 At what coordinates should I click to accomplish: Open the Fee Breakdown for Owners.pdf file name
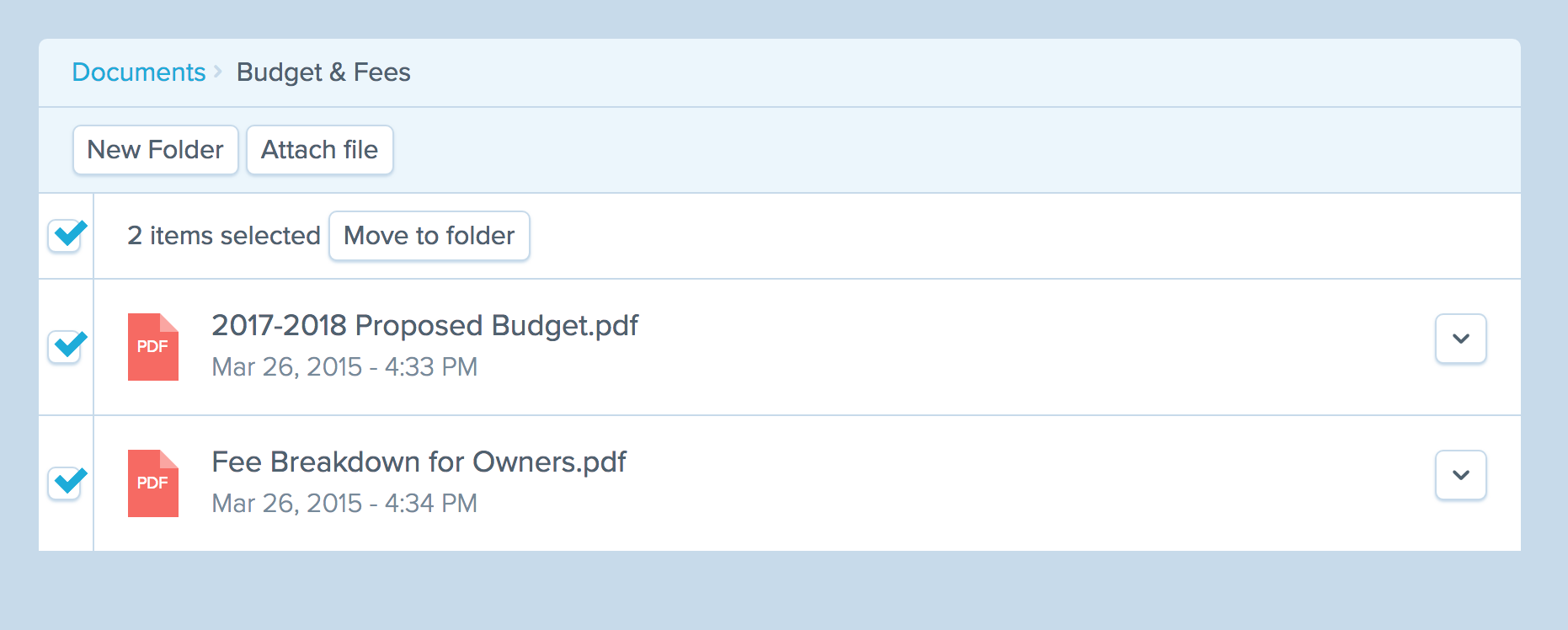(x=419, y=462)
